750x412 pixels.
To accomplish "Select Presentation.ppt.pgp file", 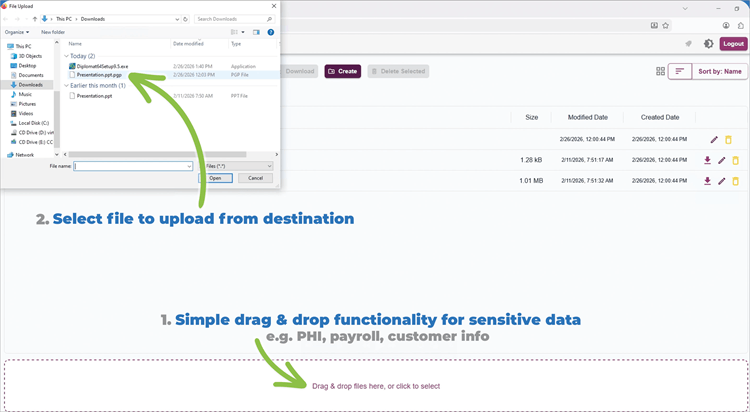I will (x=99, y=75).
